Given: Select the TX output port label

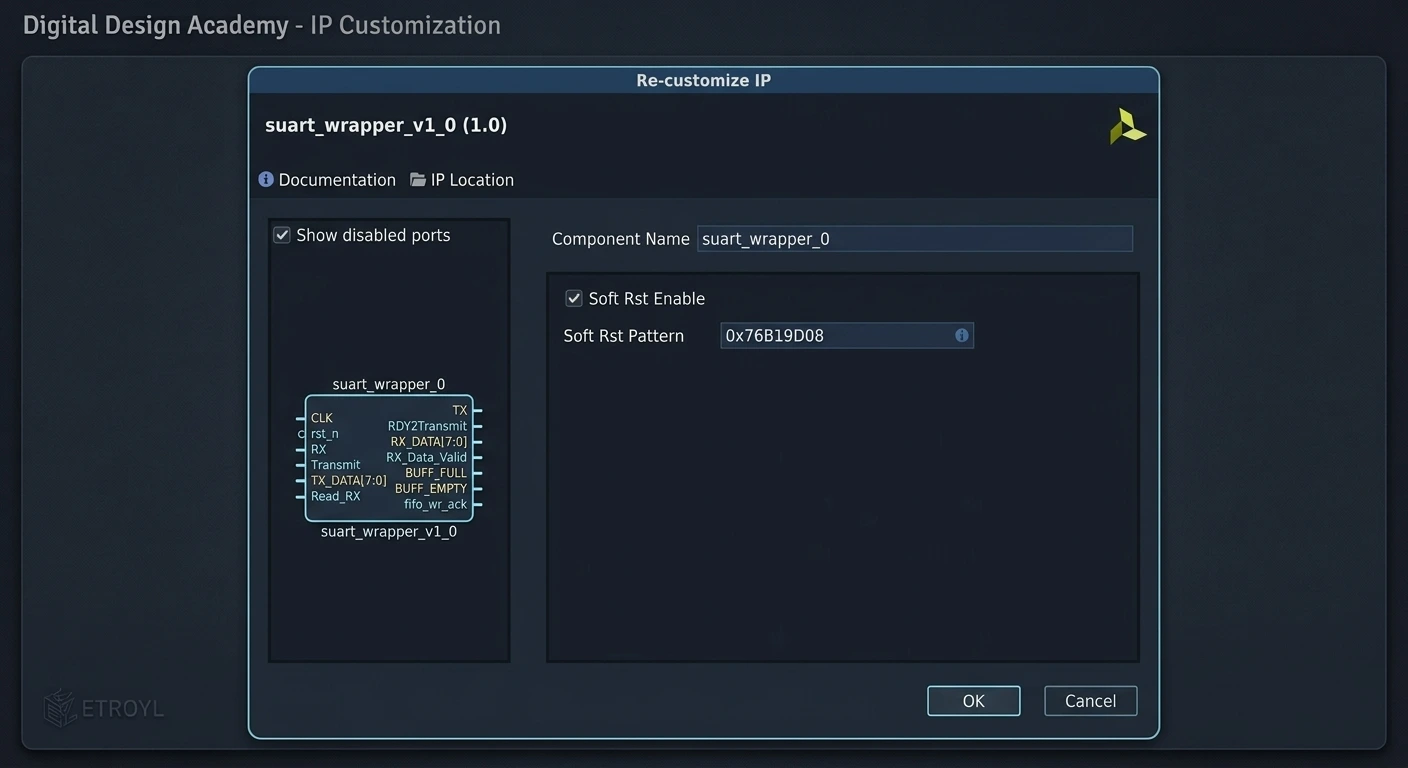Looking at the screenshot, I should pyautogui.click(x=460, y=410).
